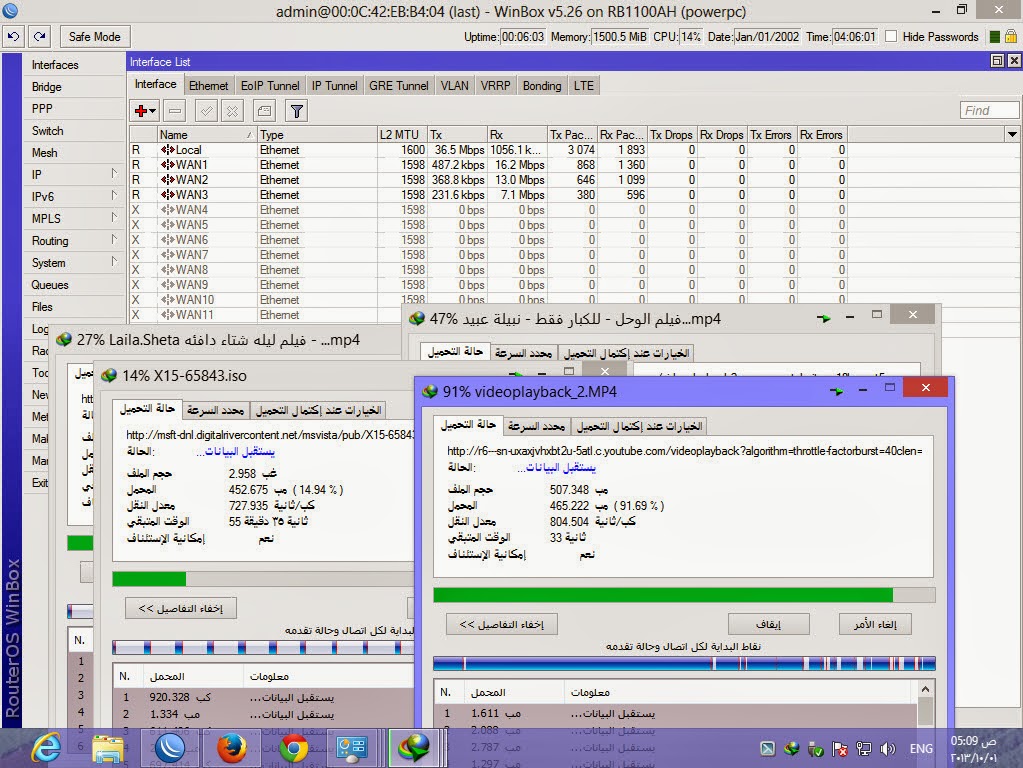The height and width of the screenshot is (768, 1023).
Task: Switch to the WinBox taskbar icon
Action: 170,748
